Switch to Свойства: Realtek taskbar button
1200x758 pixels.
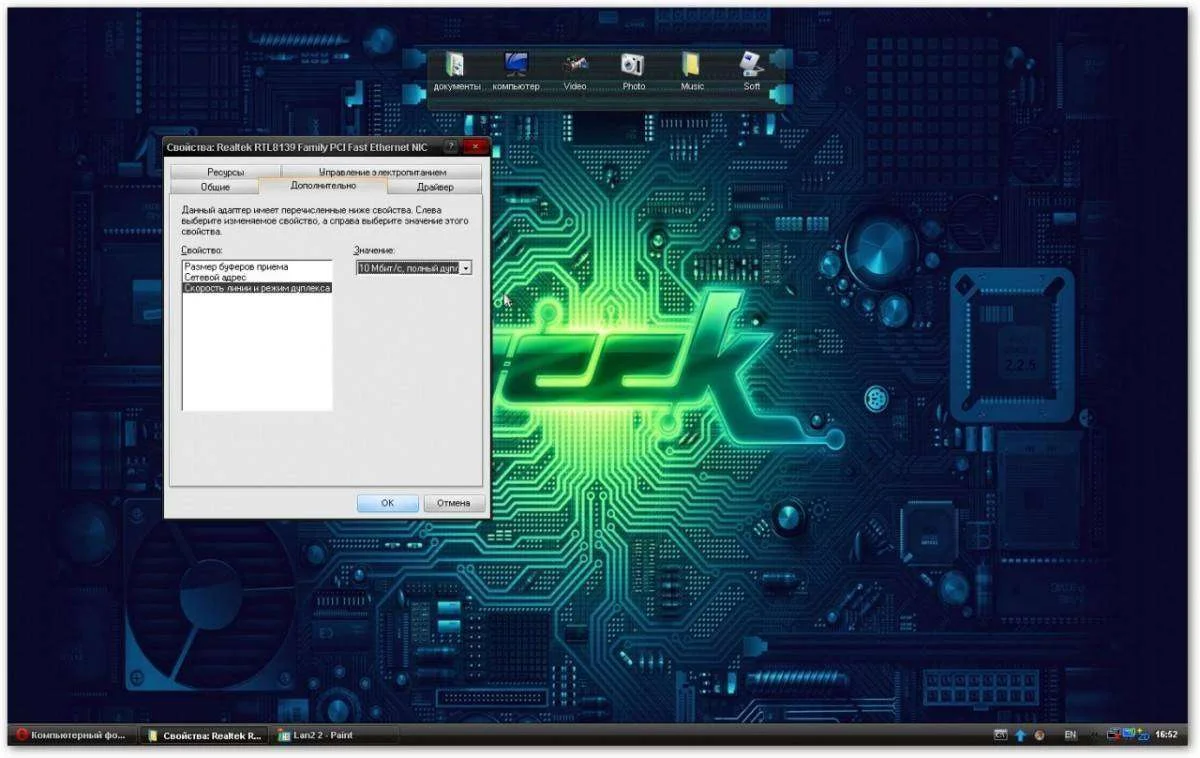pos(204,735)
